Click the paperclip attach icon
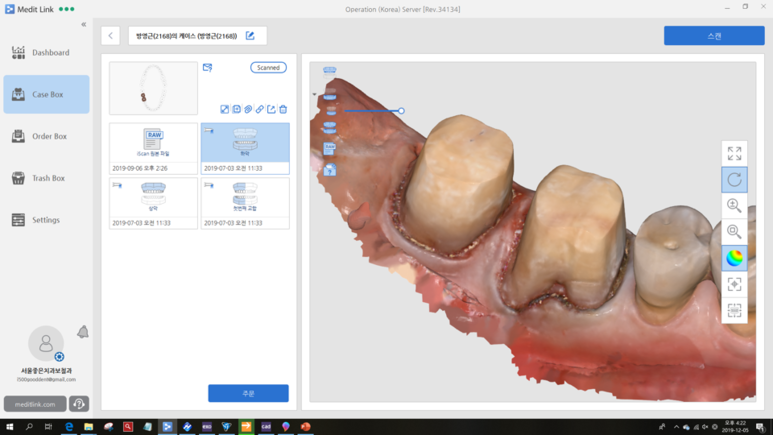Viewport: 773px width, 435px height. 248,109
